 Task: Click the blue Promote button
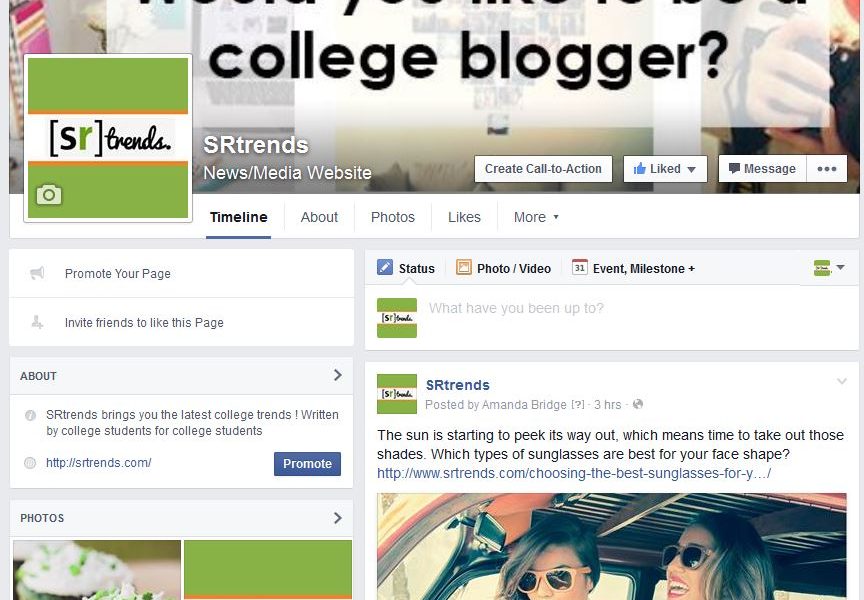point(307,464)
